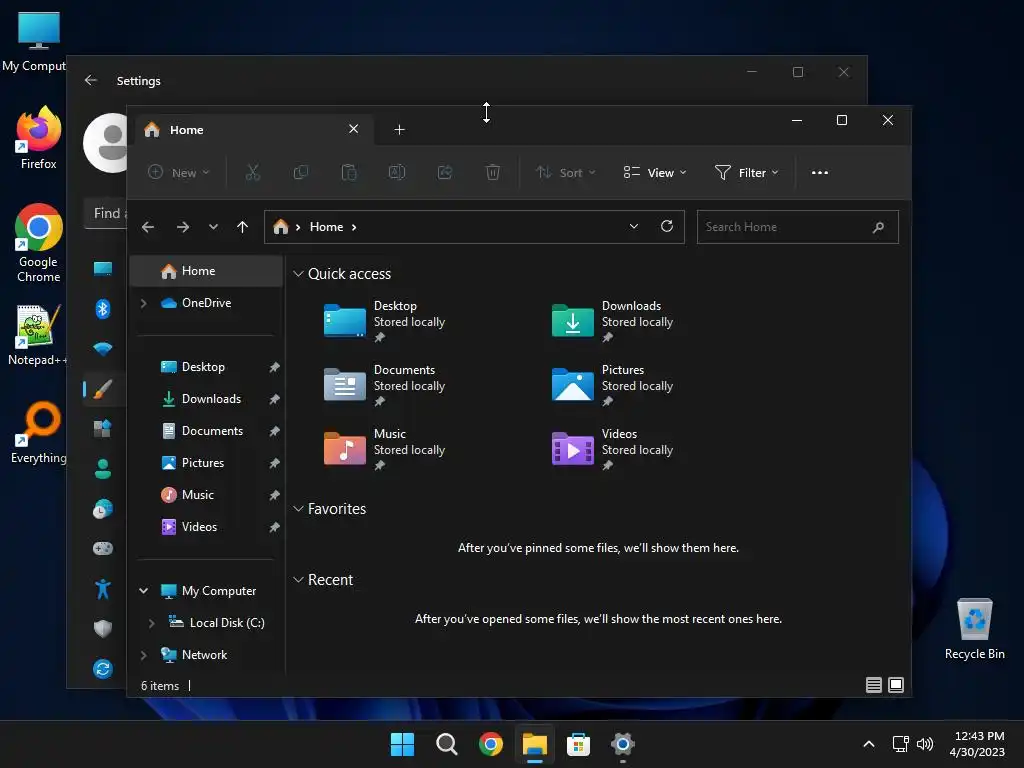Open Windows Update icon in Settings sidebar

point(103,669)
